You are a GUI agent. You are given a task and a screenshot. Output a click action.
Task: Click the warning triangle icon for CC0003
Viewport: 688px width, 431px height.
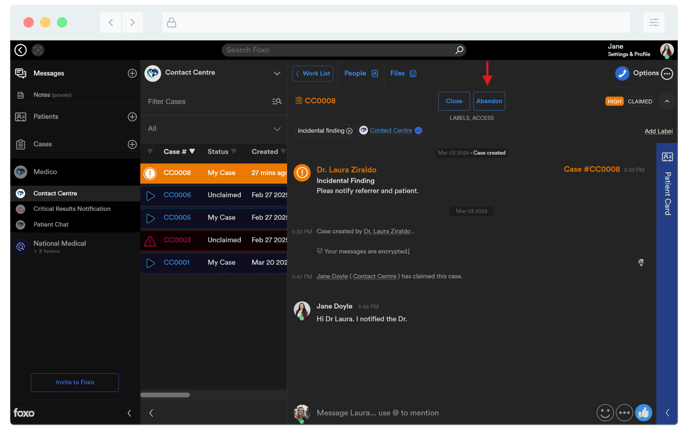[150, 241]
